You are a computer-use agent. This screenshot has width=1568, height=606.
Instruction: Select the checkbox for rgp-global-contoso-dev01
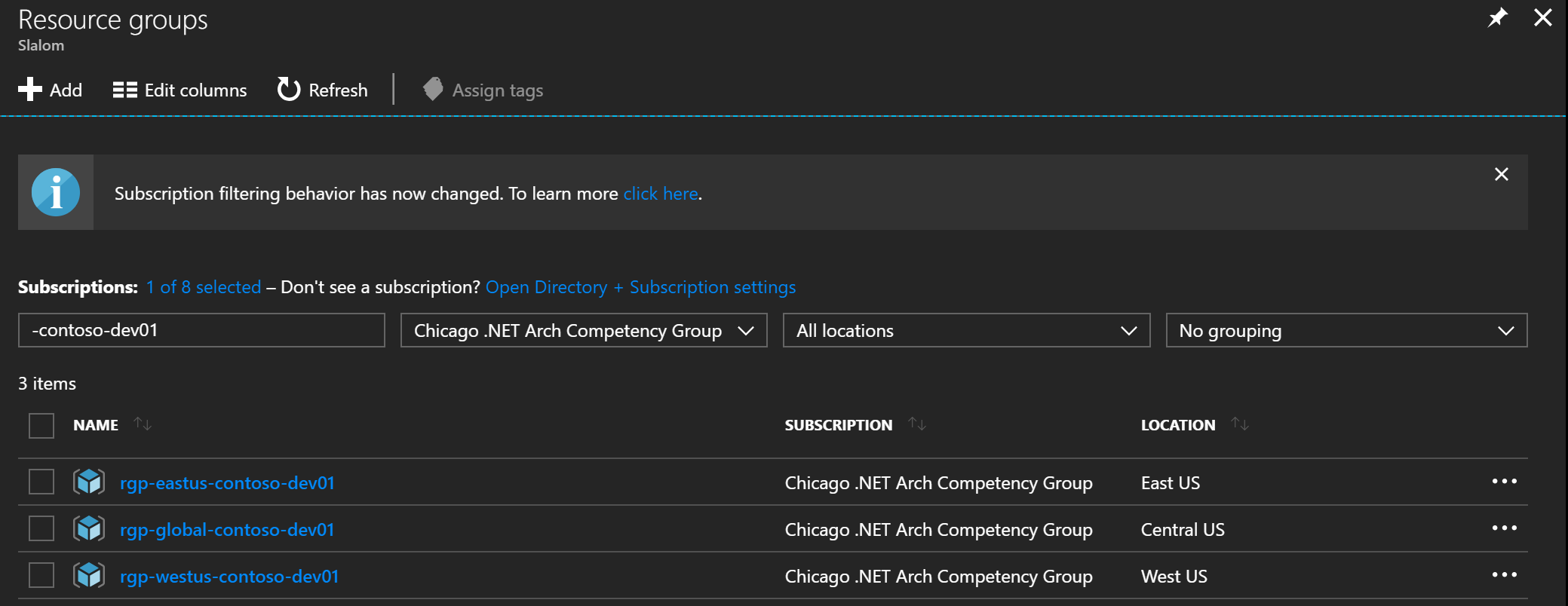(x=41, y=528)
